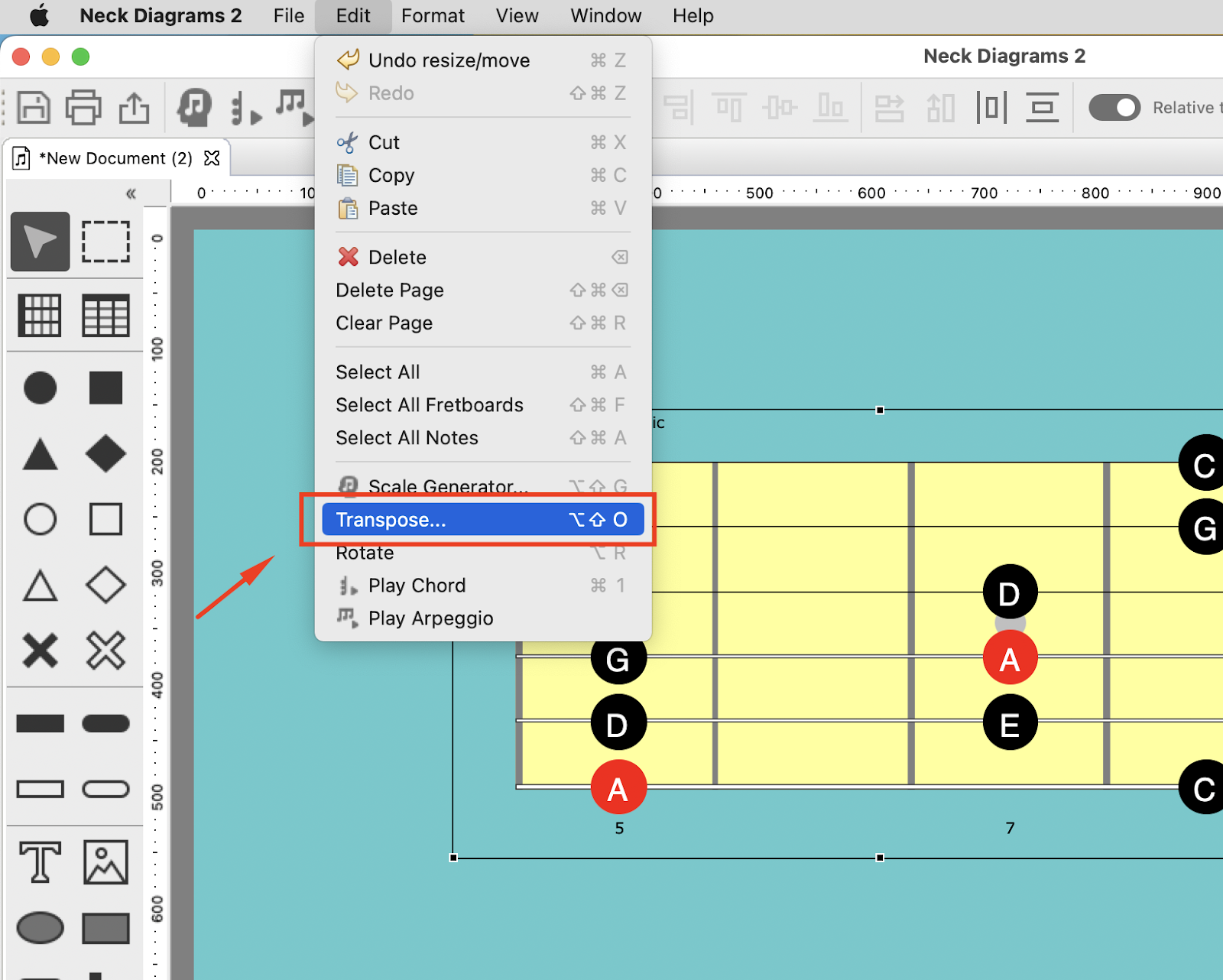Choose Clear Page menu entry
1223x980 pixels.
(483, 323)
